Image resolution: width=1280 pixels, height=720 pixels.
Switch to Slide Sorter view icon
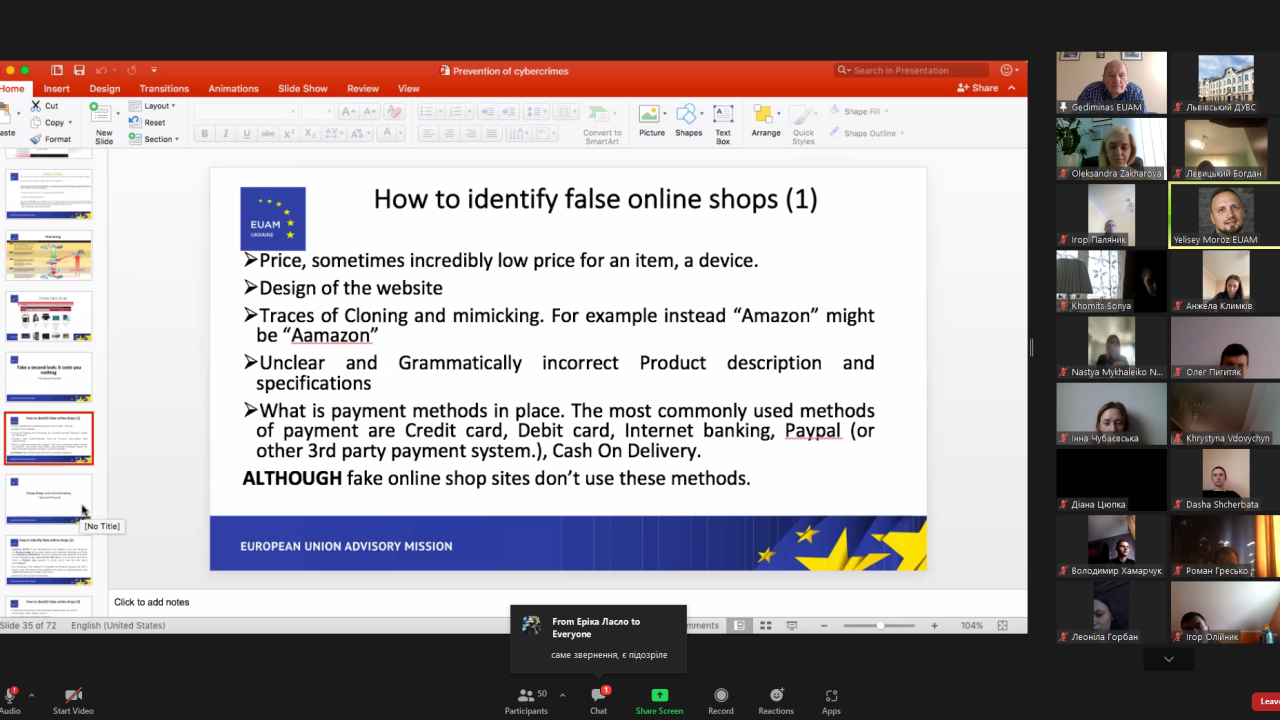click(765, 625)
